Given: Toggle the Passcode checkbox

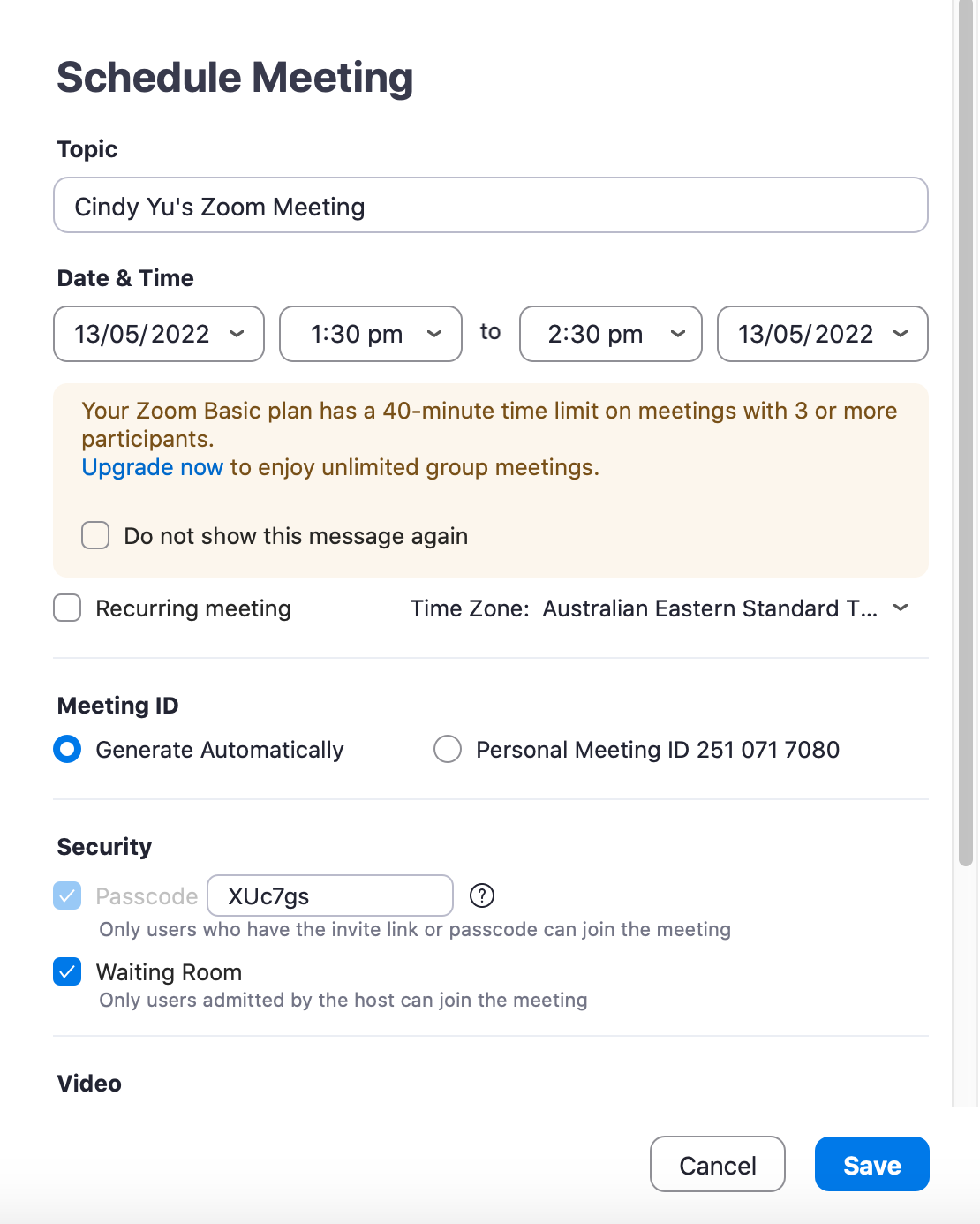Looking at the screenshot, I should pos(67,895).
